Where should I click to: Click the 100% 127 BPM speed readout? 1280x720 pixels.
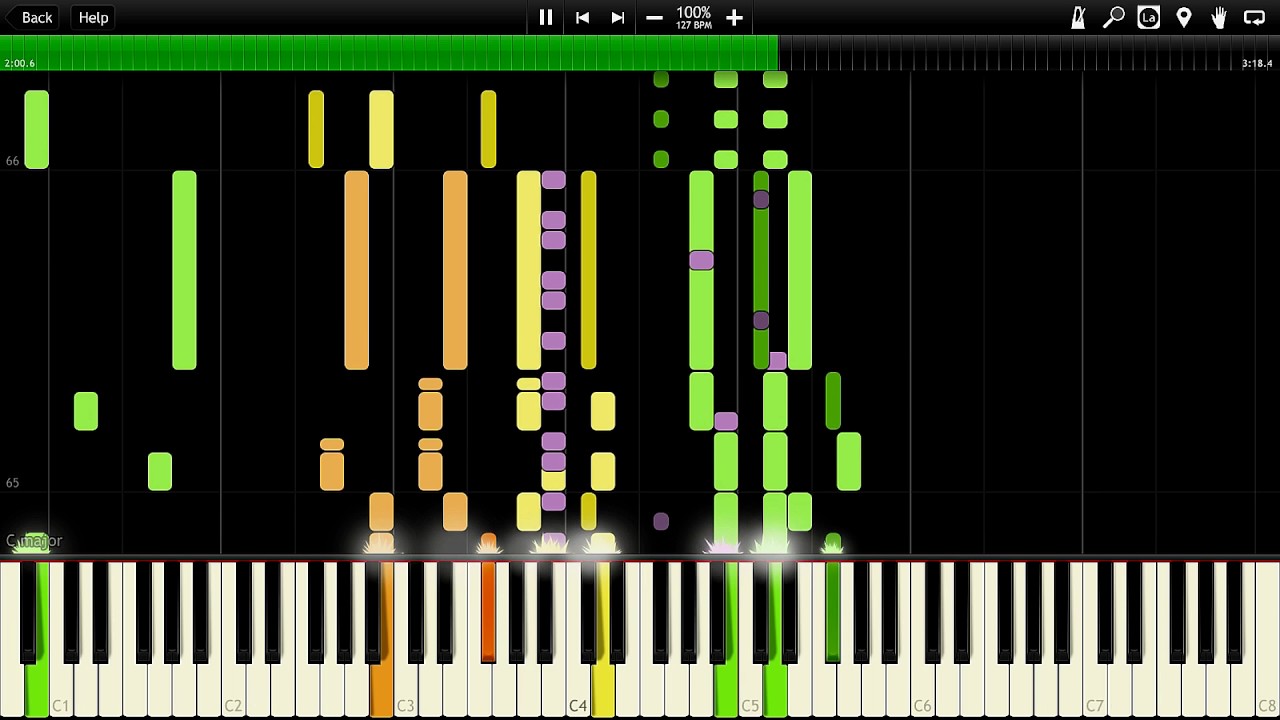tap(694, 17)
